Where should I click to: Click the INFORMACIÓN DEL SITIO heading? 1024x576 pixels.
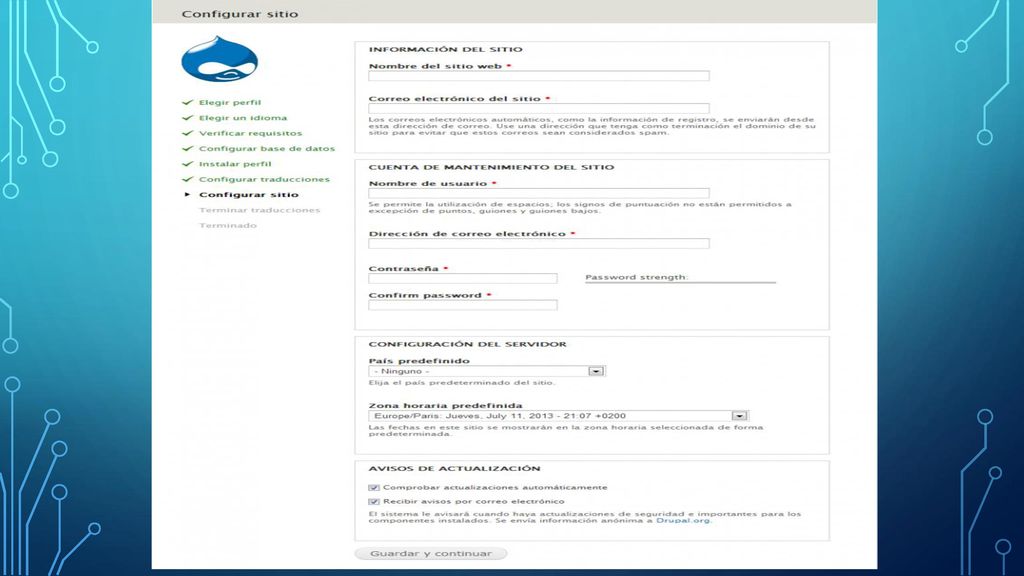pyautogui.click(x=445, y=50)
